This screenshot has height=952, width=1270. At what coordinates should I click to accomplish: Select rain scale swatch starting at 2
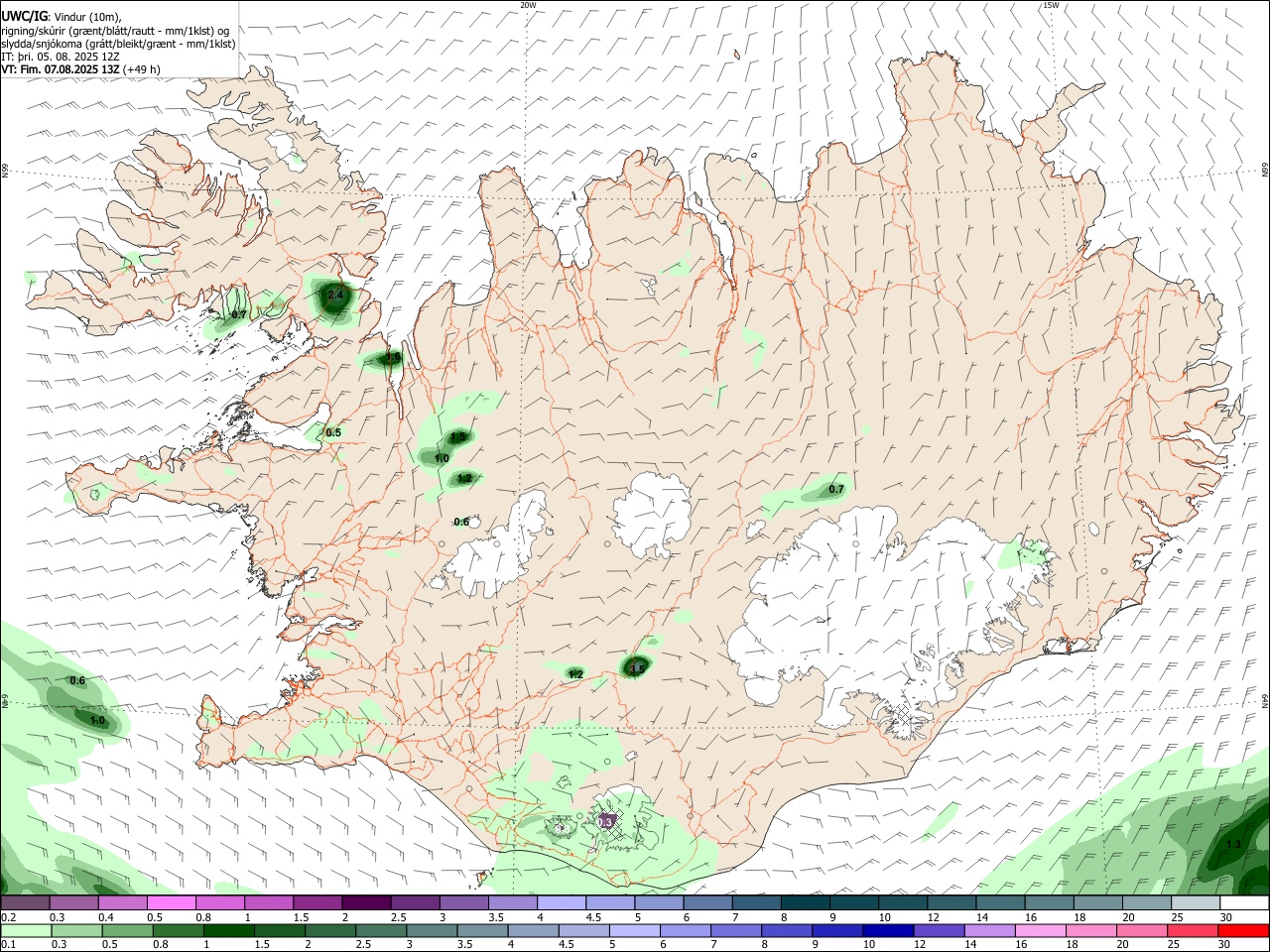point(330,931)
